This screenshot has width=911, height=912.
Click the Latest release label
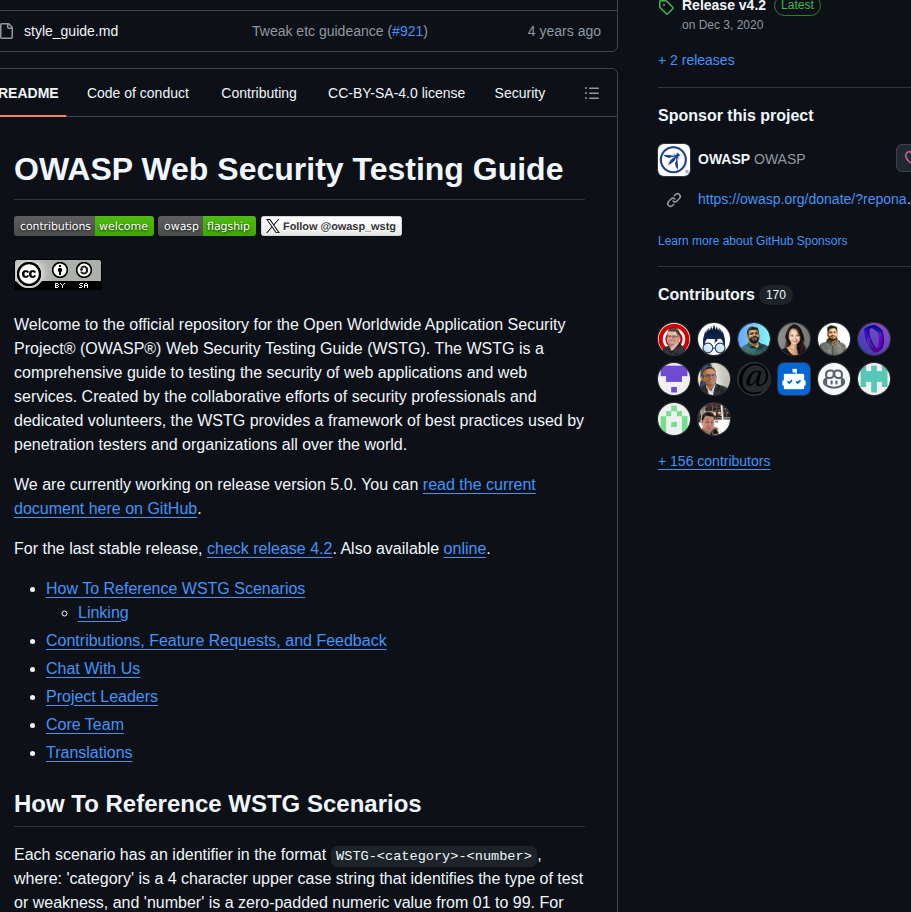[x=797, y=6]
